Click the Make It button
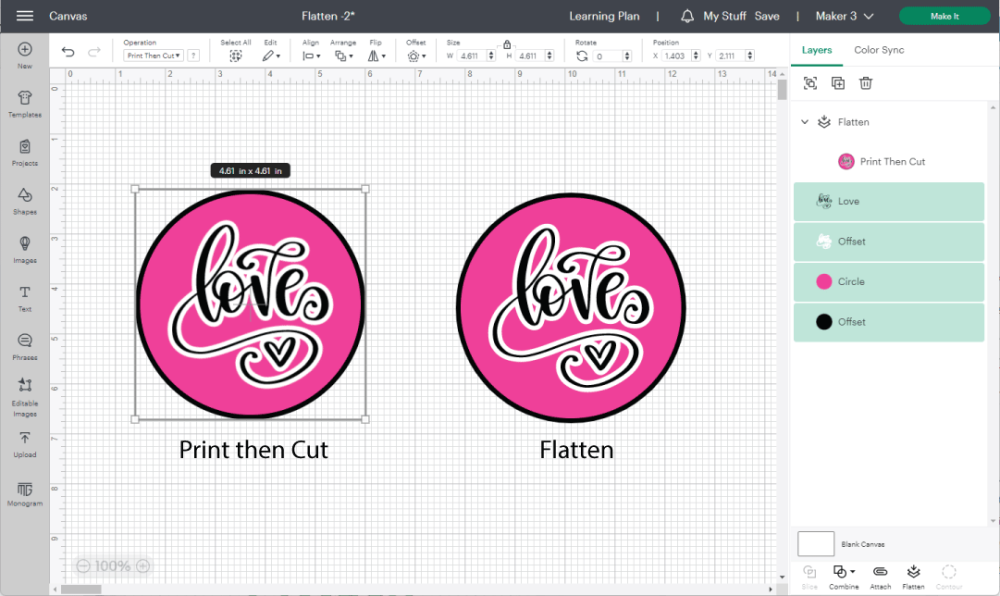This screenshot has width=1000, height=596. point(945,16)
